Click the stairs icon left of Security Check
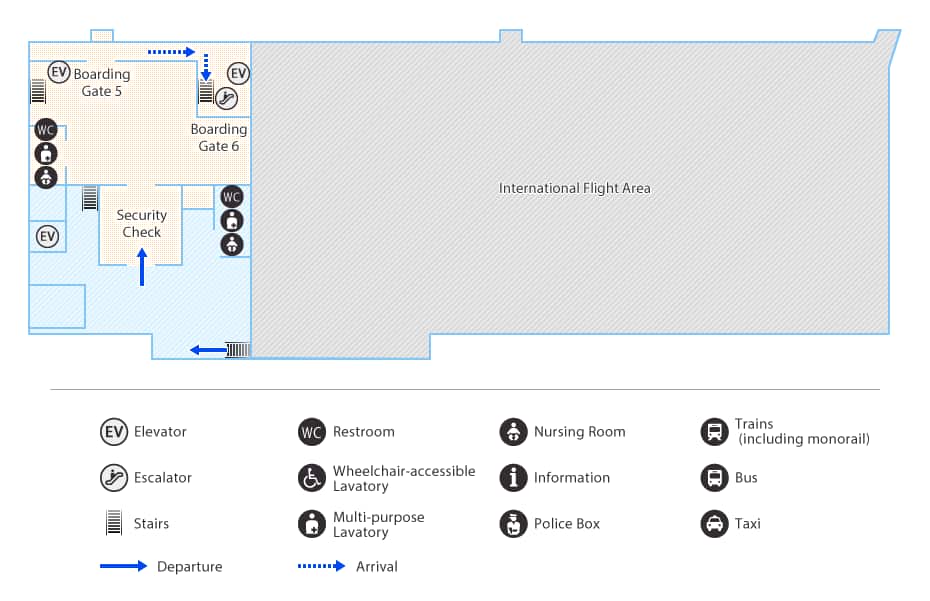 click(x=90, y=198)
